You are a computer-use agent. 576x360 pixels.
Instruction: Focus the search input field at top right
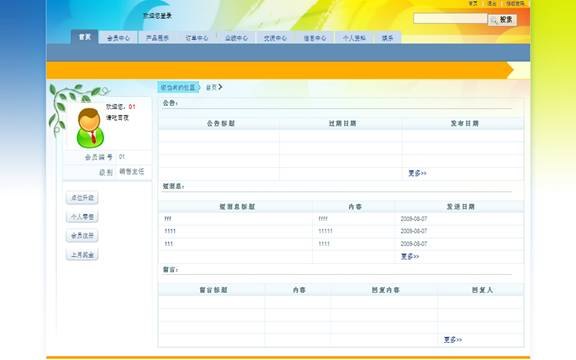coord(450,18)
